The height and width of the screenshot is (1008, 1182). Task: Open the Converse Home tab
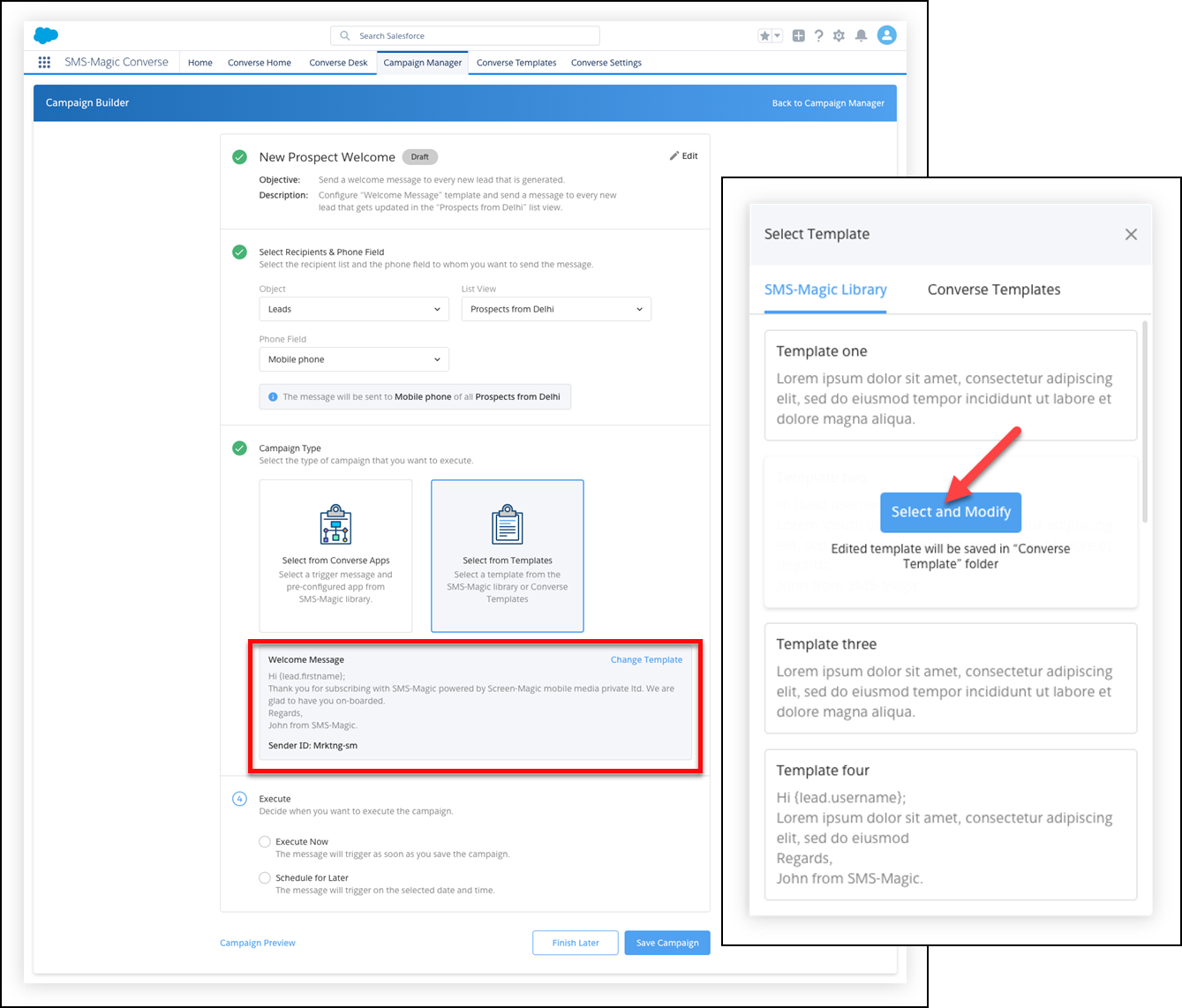(260, 63)
